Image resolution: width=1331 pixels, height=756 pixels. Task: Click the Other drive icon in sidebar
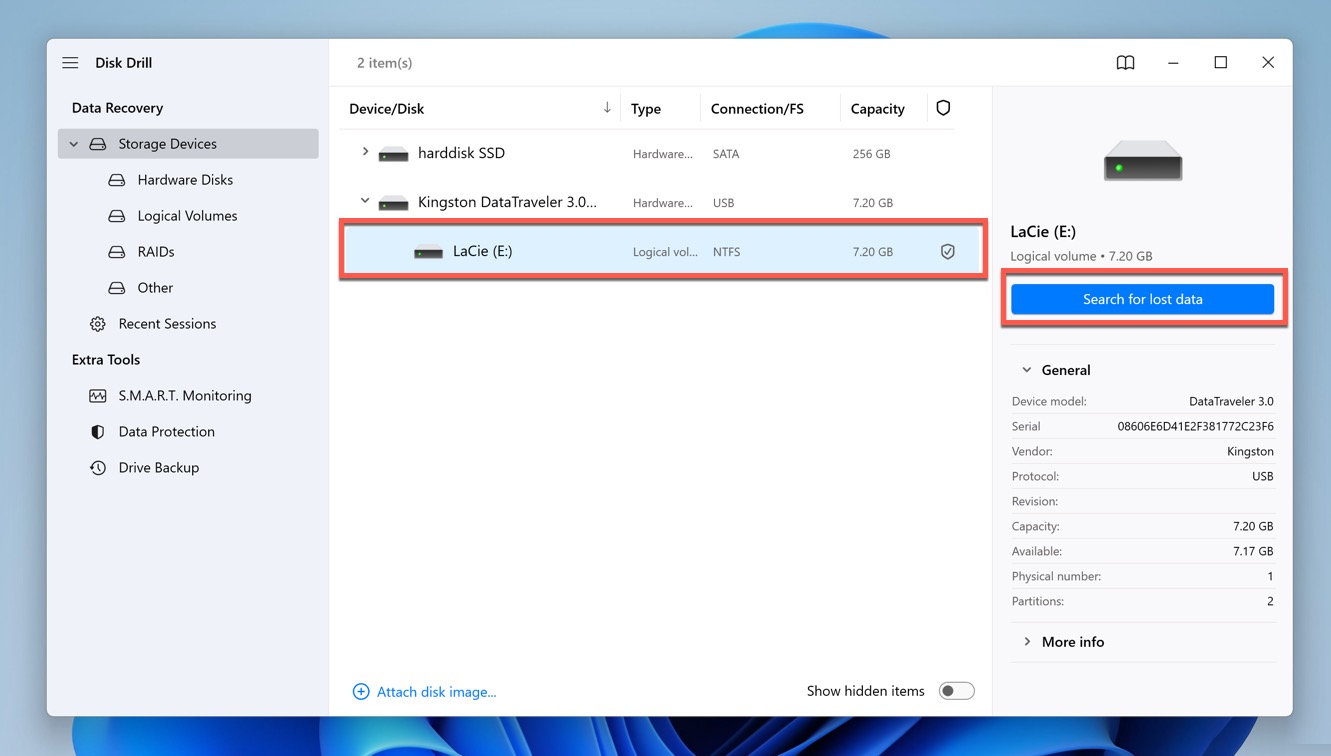tap(116, 288)
